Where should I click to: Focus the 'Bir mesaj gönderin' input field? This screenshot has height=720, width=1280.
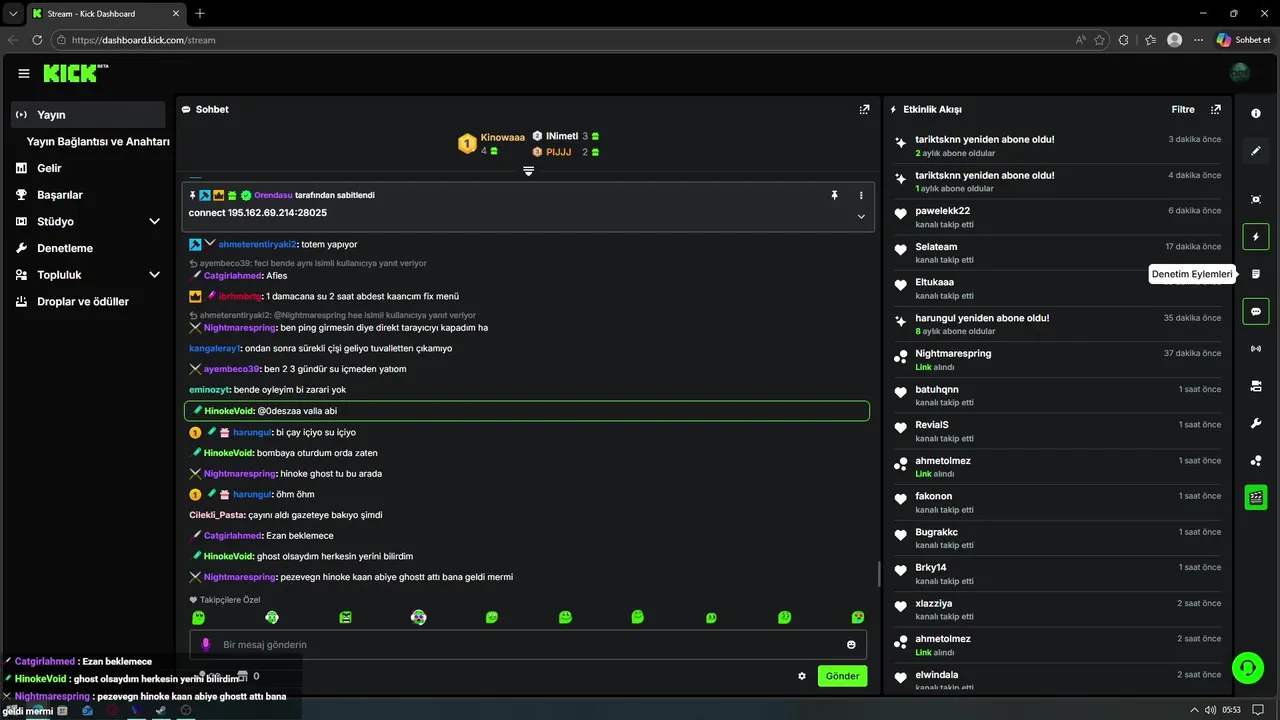528,645
